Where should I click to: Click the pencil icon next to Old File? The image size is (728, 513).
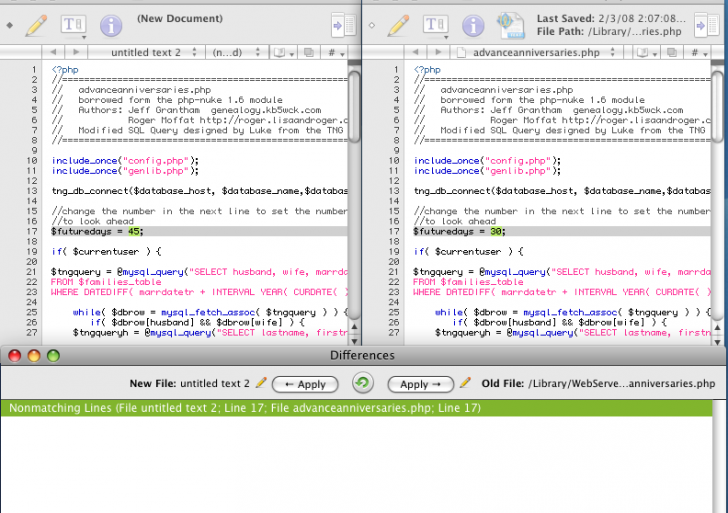coord(465,383)
